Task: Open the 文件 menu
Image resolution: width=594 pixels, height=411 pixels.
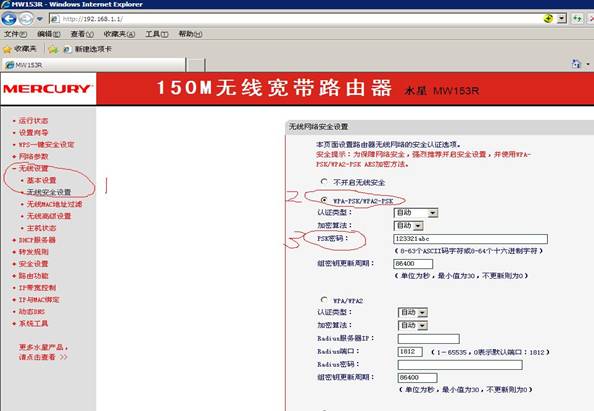Action: (x=15, y=34)
